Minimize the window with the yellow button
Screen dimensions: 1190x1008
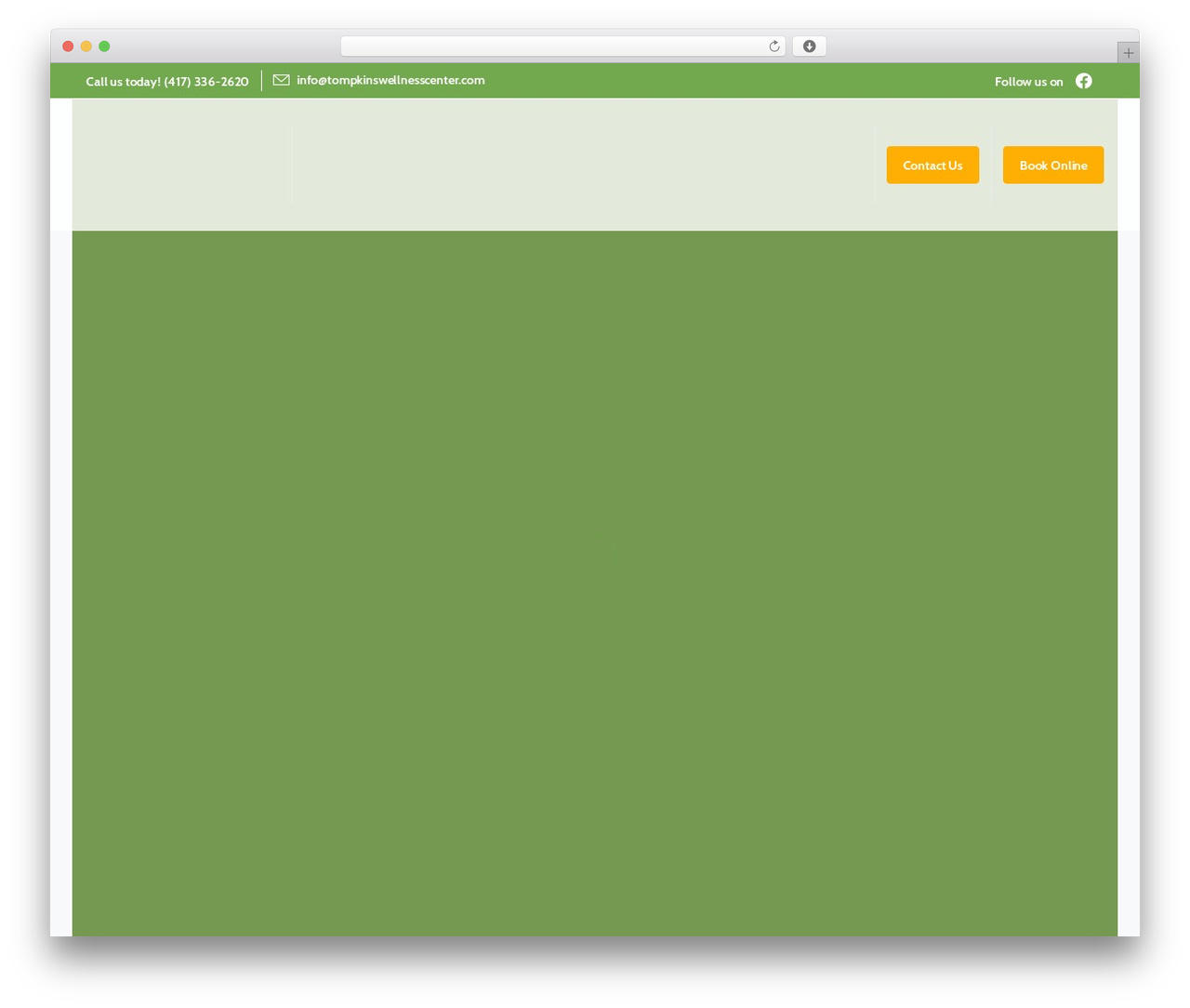coord(86,46)
